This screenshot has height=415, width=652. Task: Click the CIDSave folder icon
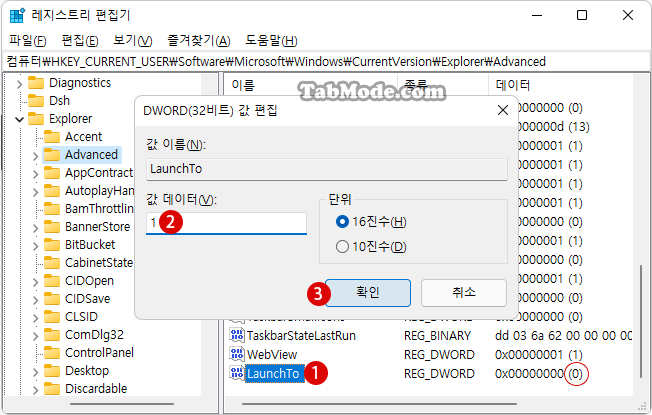[52, 299]
